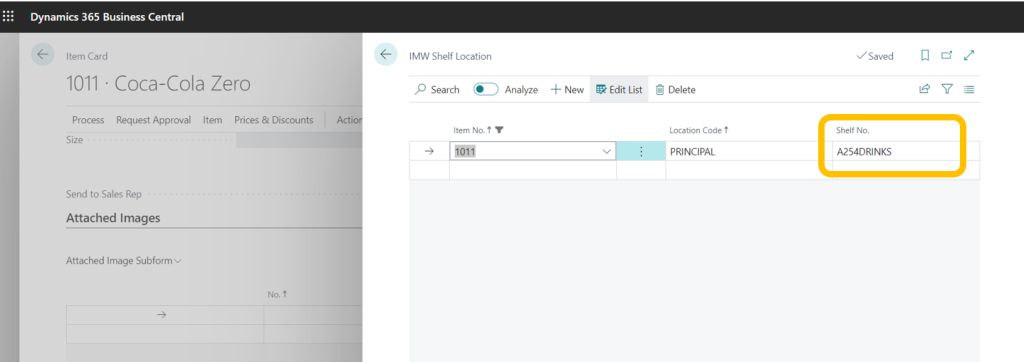The width and height of the screenshot is (1024, 362).
Task: Sort by Item No. column header
Action: click(x=472, y=130)
